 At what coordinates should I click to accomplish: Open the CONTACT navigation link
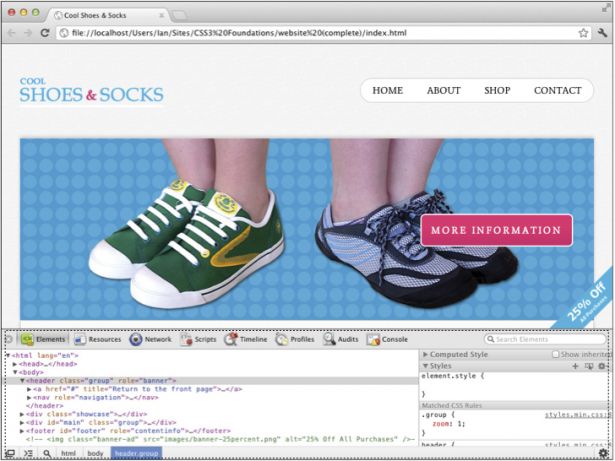557,91
